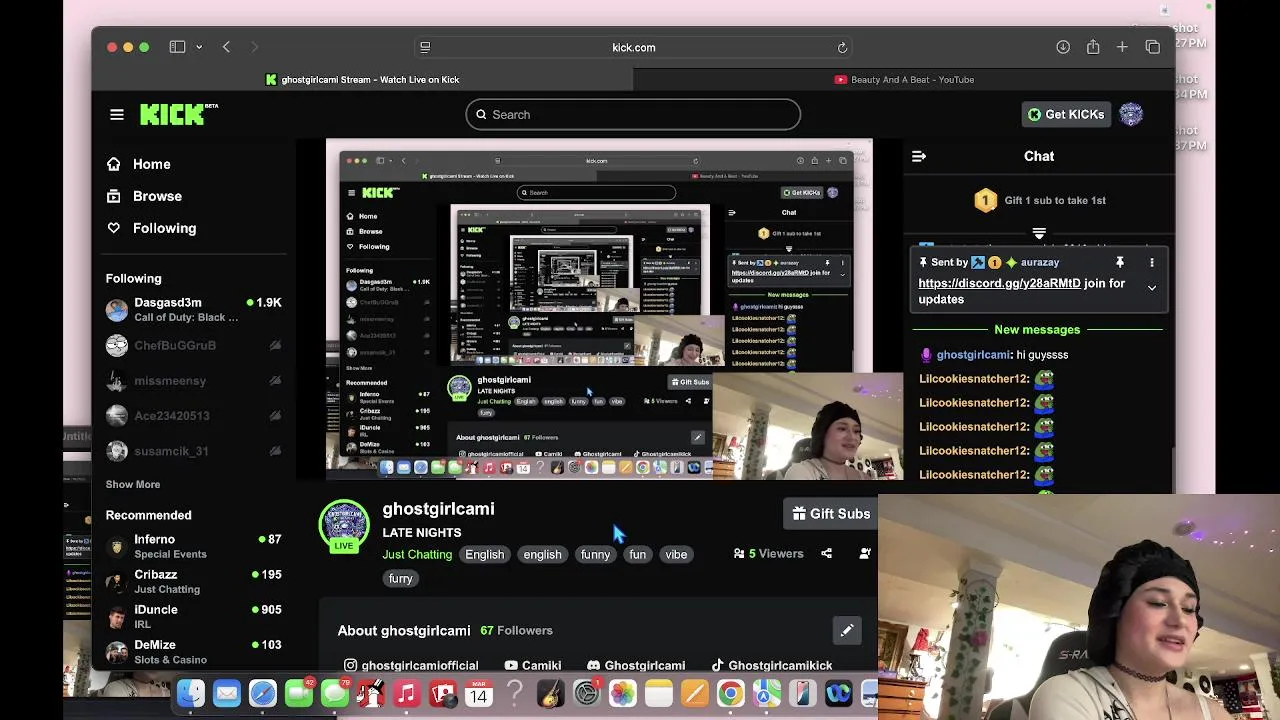Screen dimensions: 1280x720
Task: Toggle the Safari sidebar
Action: pos(177,47)
